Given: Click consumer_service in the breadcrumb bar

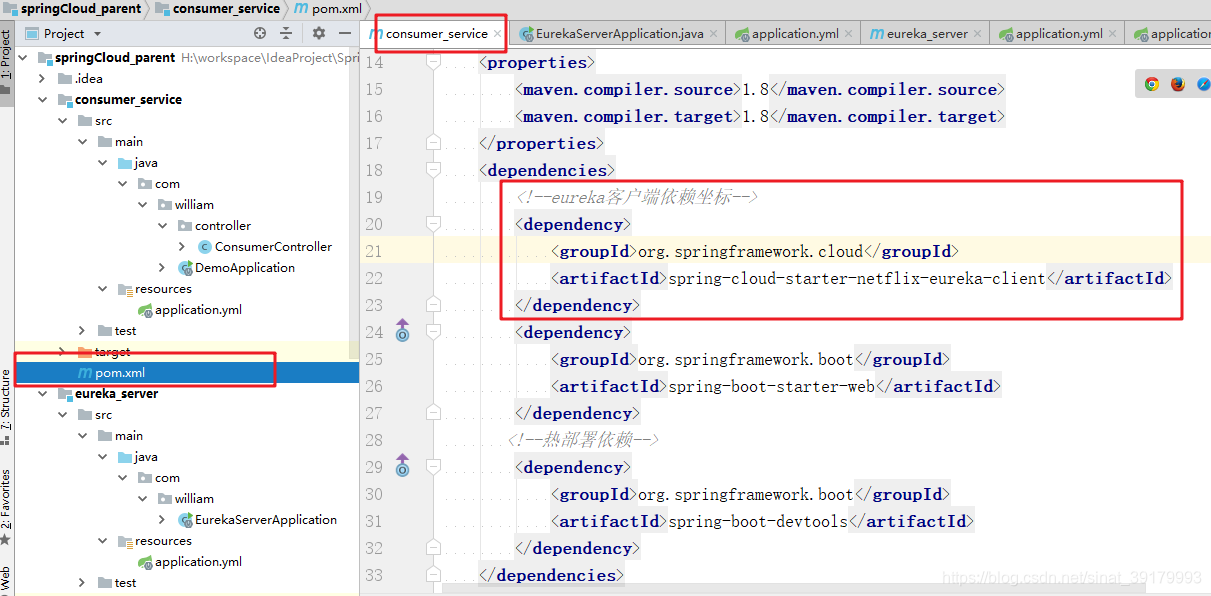Looking at the screenshot, I should [226, 9].
